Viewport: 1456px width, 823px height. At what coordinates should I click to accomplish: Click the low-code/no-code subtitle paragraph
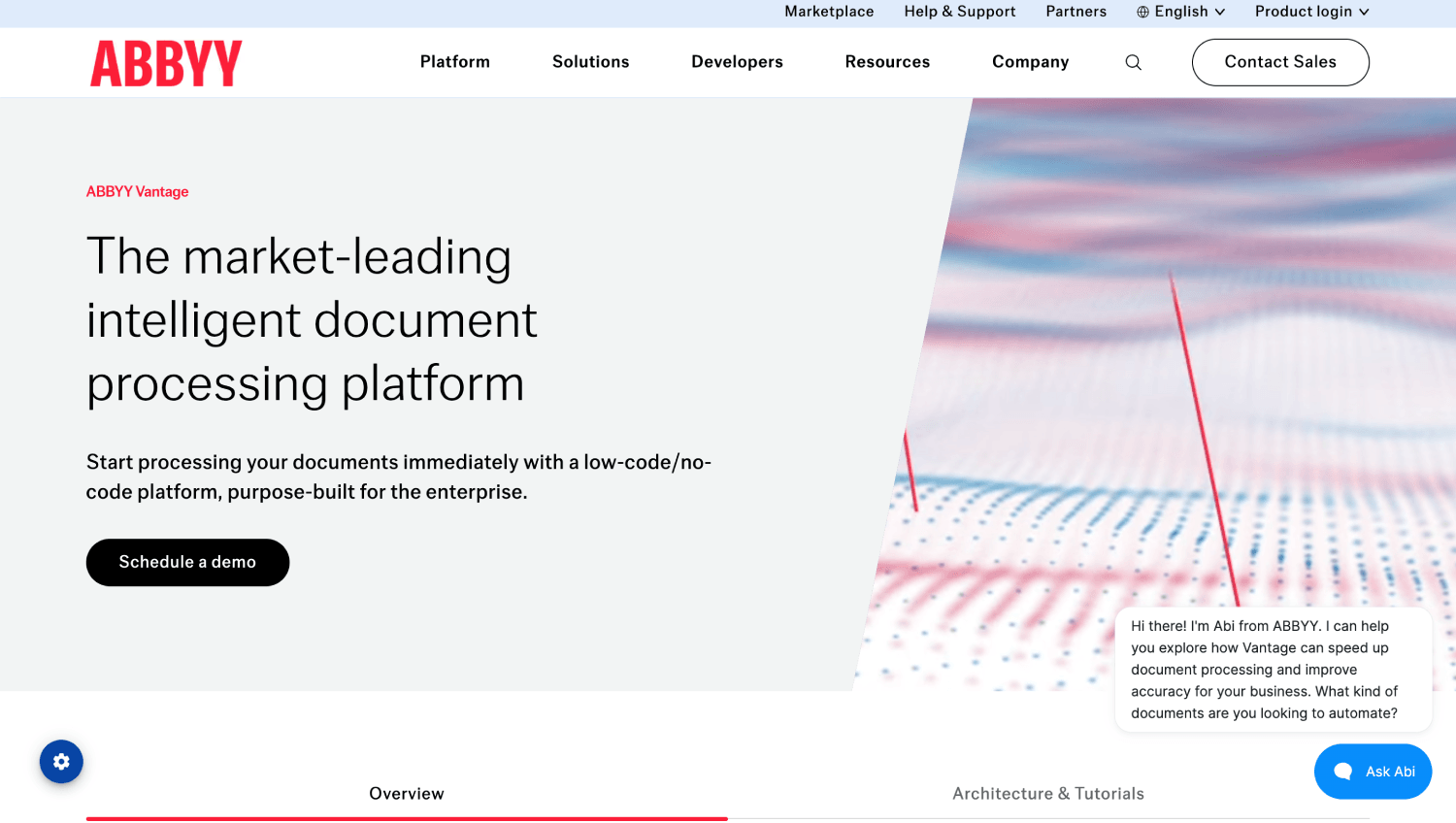coord(399,477)
